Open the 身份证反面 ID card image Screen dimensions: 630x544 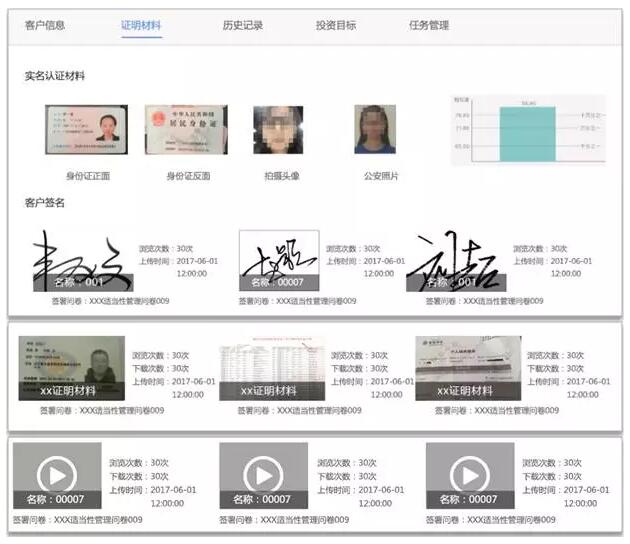coord(185,130)
